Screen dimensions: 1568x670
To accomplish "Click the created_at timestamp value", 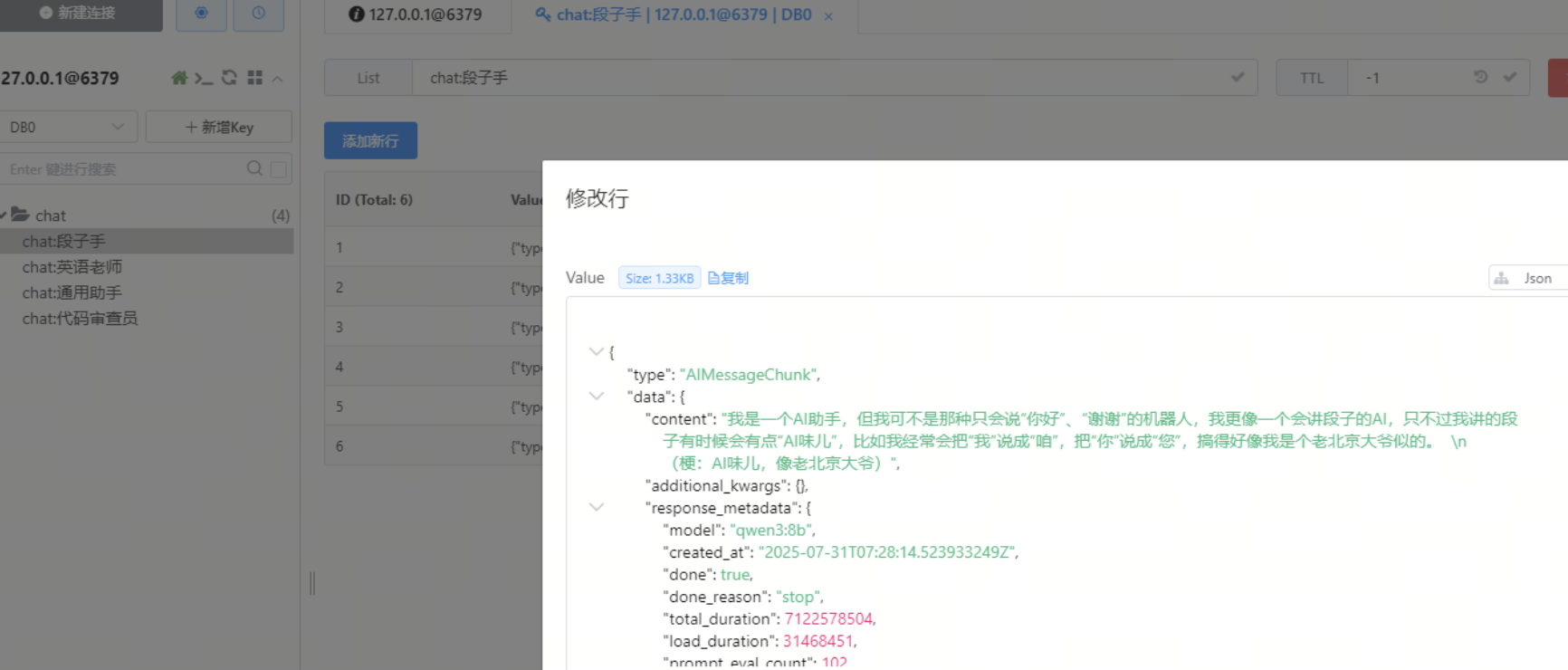I will pyautogui.click(x=887, y=551).
